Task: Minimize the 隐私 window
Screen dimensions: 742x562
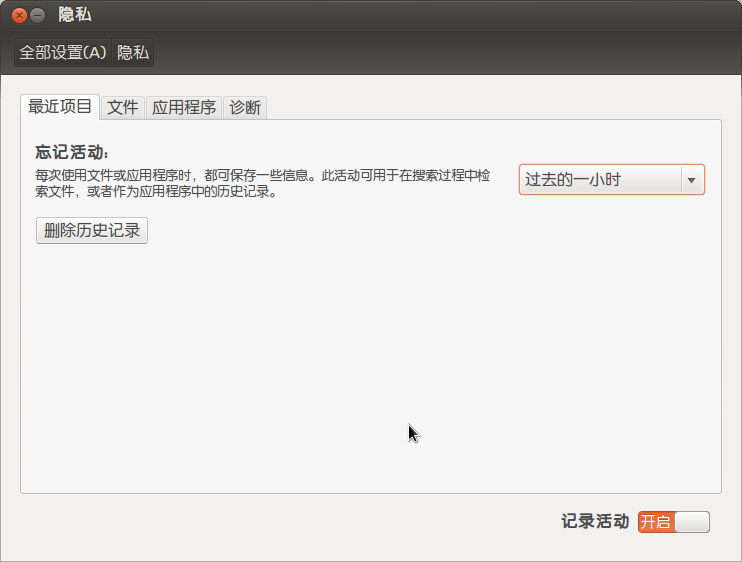Action: 37,16
